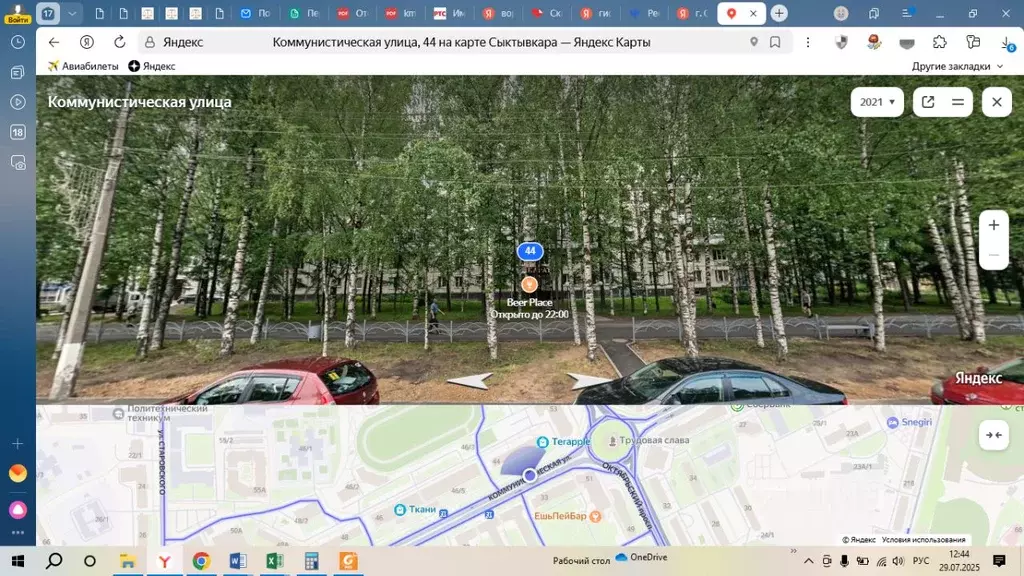Image resolution: width=1024 pixels, height=576 pixels.
Task: Click the Tегарple place on map
Action: coord(564,442)
